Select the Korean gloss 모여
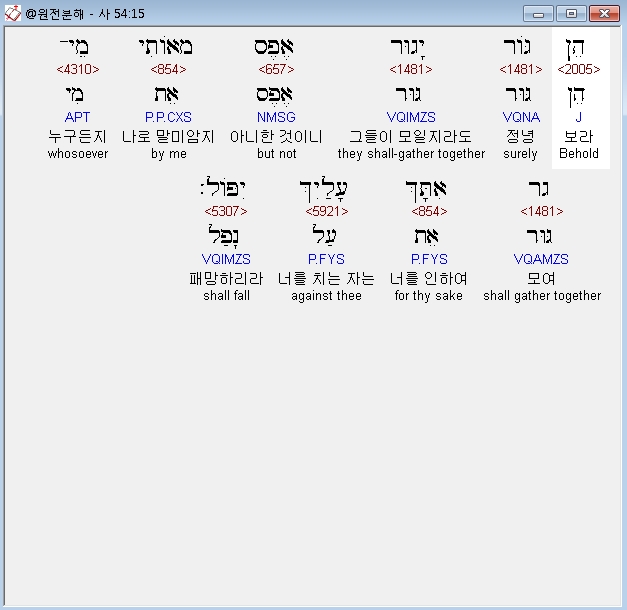Viewport: 627px width, 610px height. tap(541, 278)
